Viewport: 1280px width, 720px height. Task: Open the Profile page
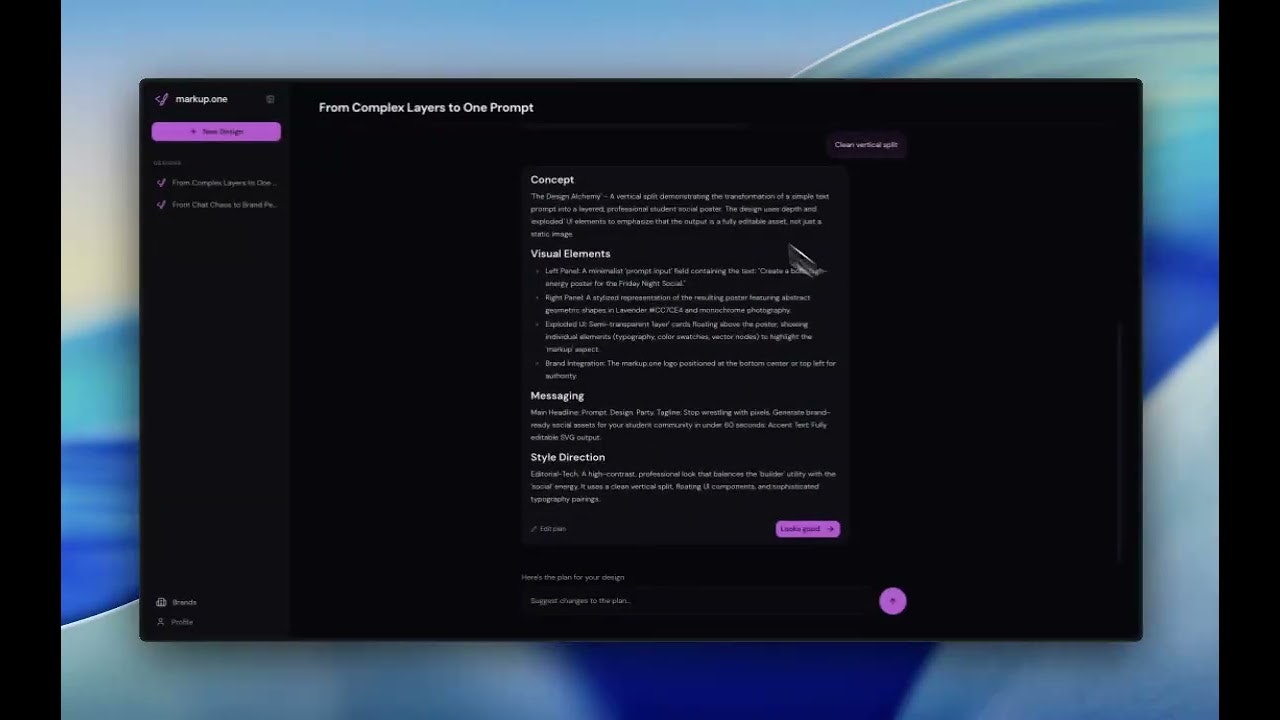175,622
